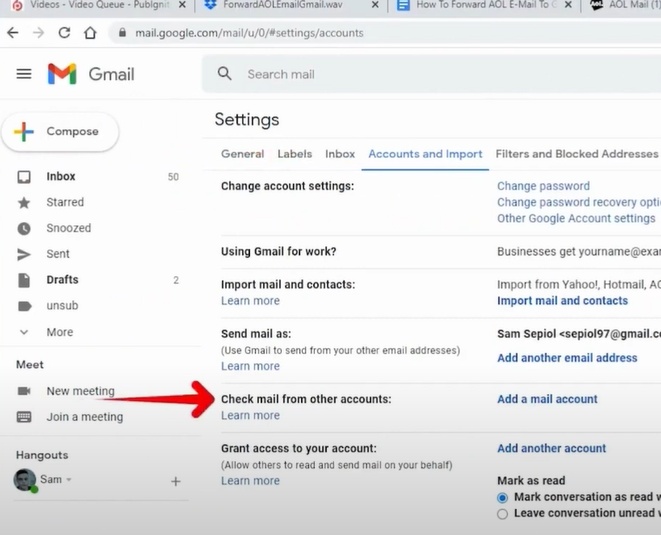Select Mark conversation as read radio
Image resolution: width=661 pixels, height=535 pixels.
pyautogui.click(x=502, y=497)
